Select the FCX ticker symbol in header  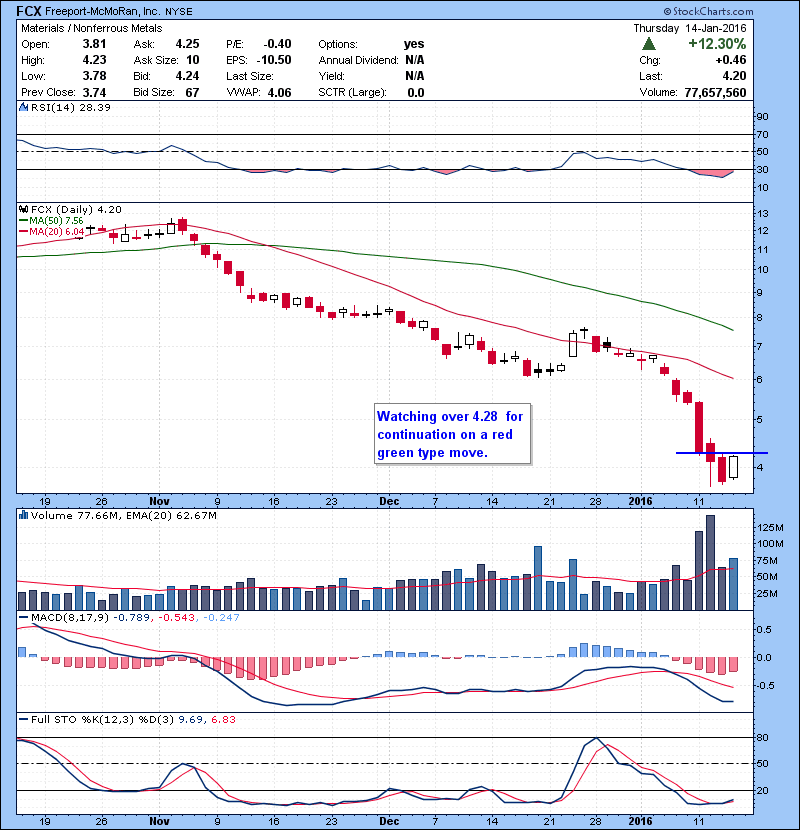[x=29, y=11]
